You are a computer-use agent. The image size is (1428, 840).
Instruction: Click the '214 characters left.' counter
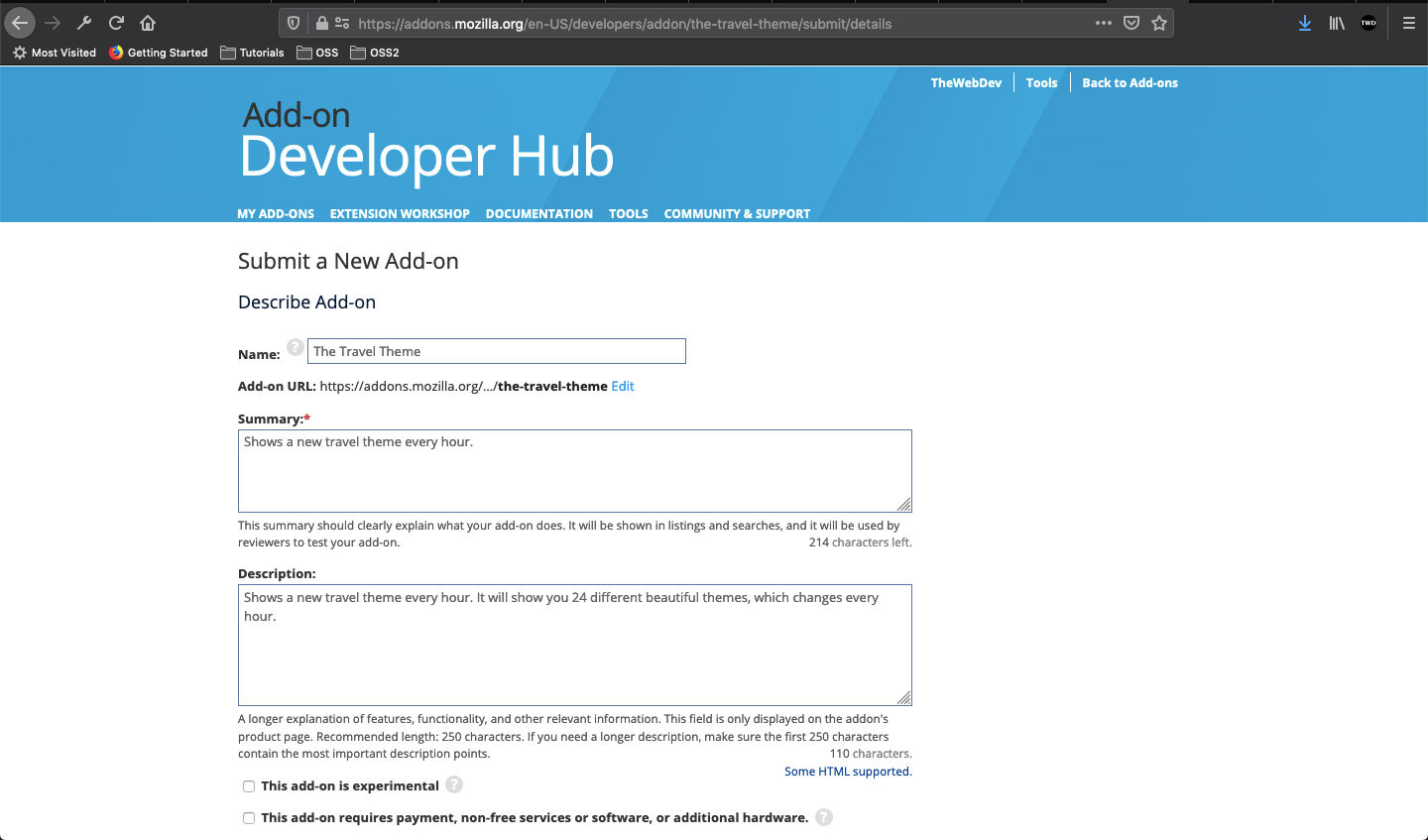click(x=860, y=542)
